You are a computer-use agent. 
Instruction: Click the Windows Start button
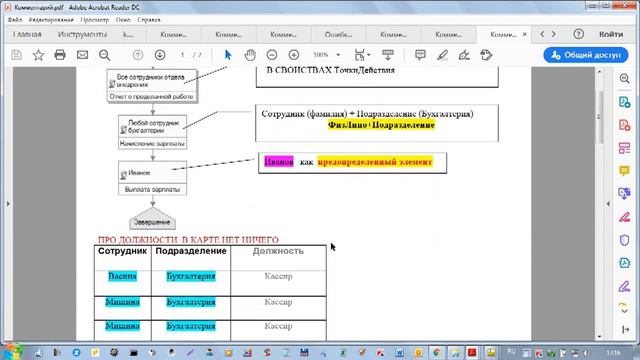point(13,352)
